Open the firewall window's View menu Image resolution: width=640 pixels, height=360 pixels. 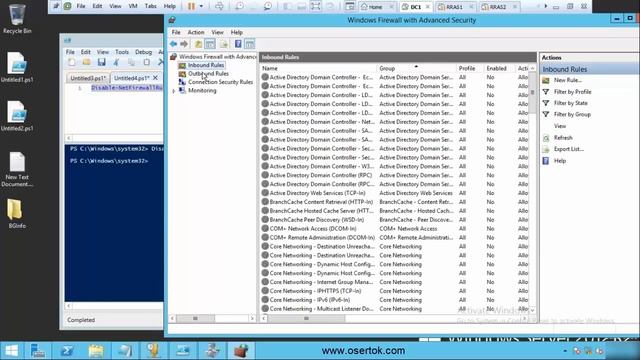point(217,32)
